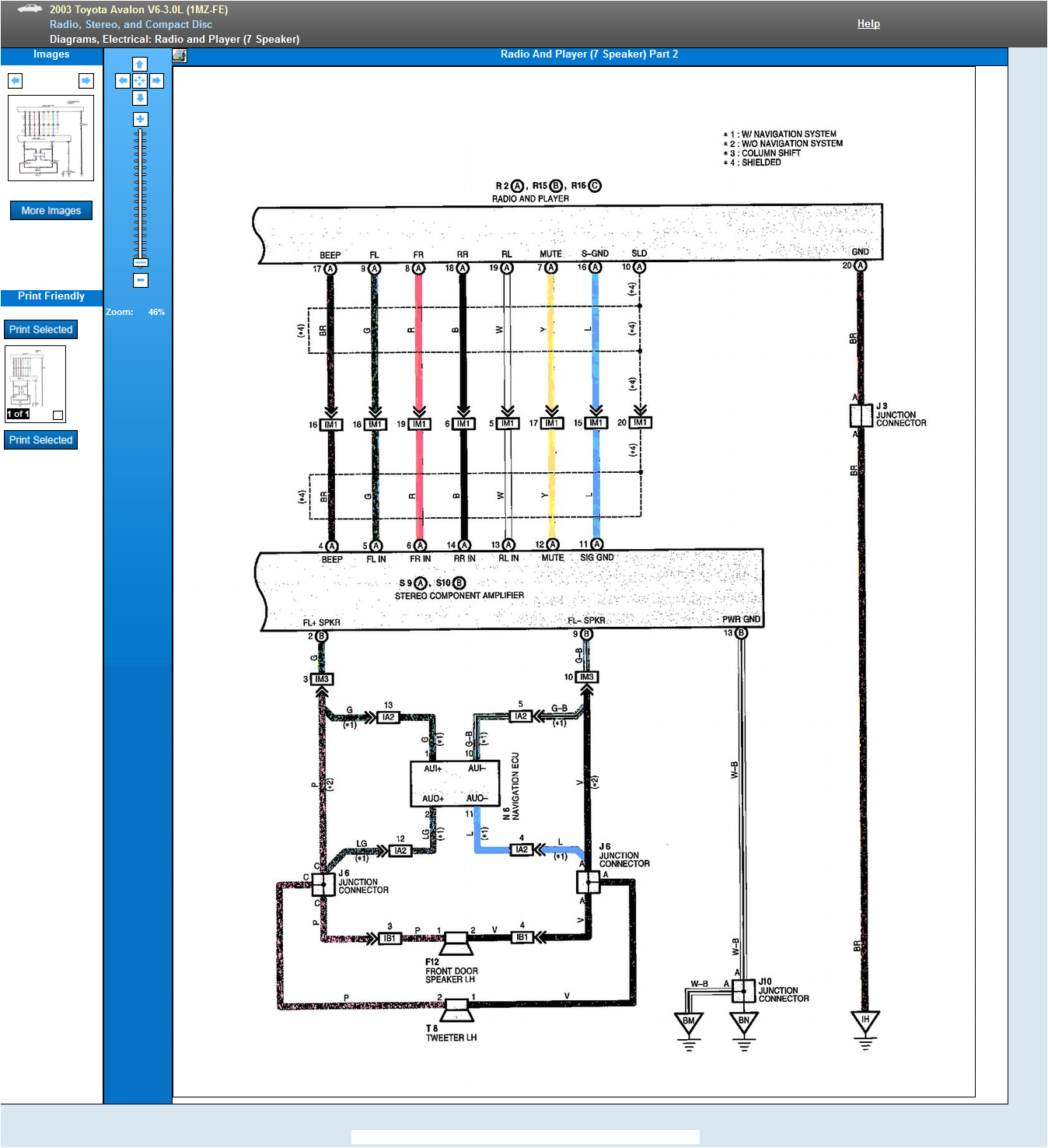Pan the diagram right
Viewport: 1048px width, 1148px height.
[x=157, y=81]
